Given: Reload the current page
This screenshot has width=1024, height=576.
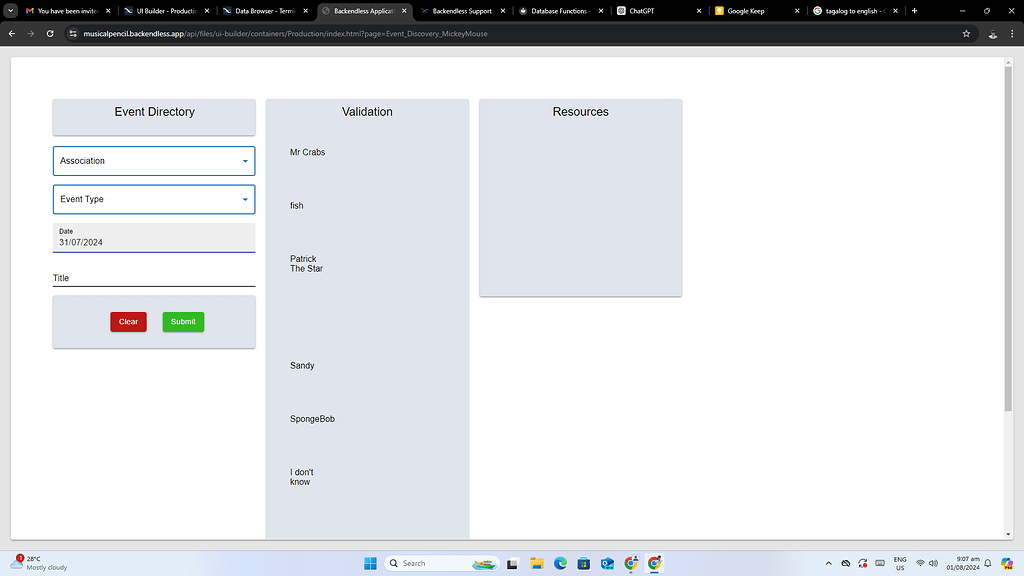Looking at the screenshot, I should 50,34.
